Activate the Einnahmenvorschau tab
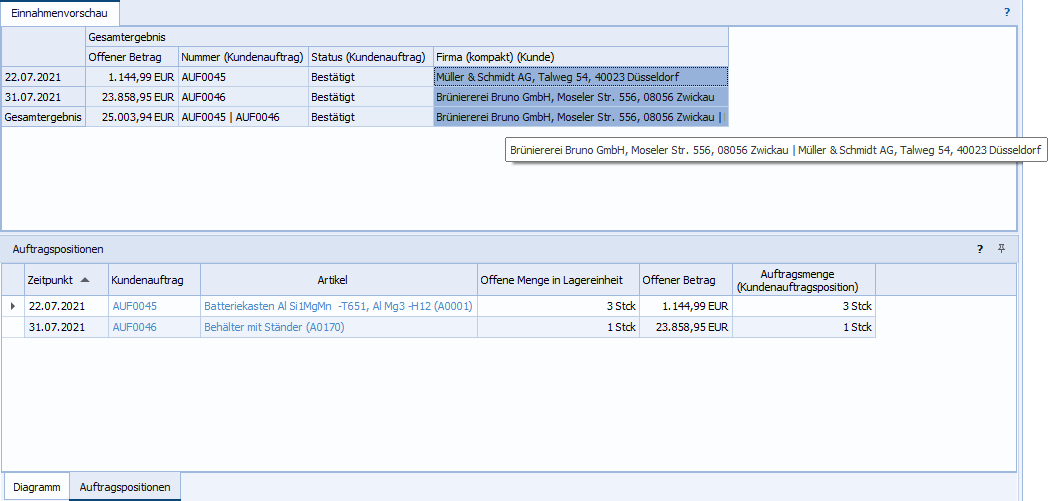1050x501 pixels. [x=59, y=13]
